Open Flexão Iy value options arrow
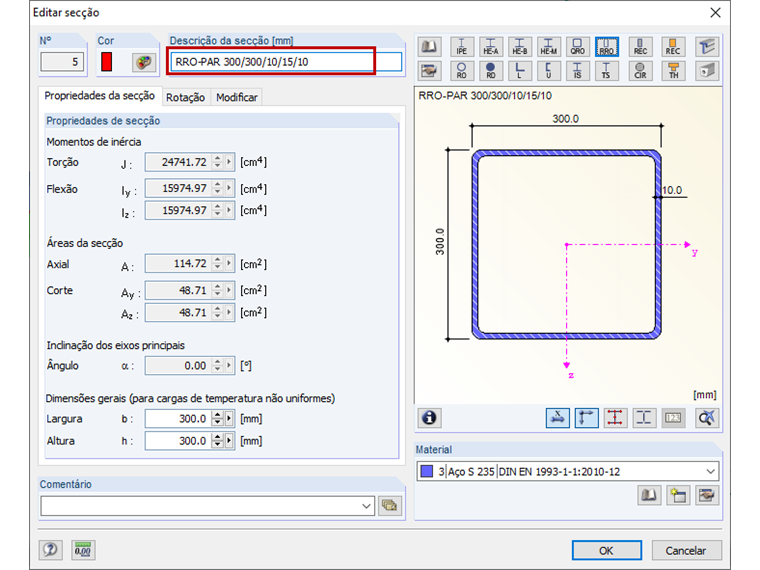Viewport: 760px width, 570px height. (229, 188)
